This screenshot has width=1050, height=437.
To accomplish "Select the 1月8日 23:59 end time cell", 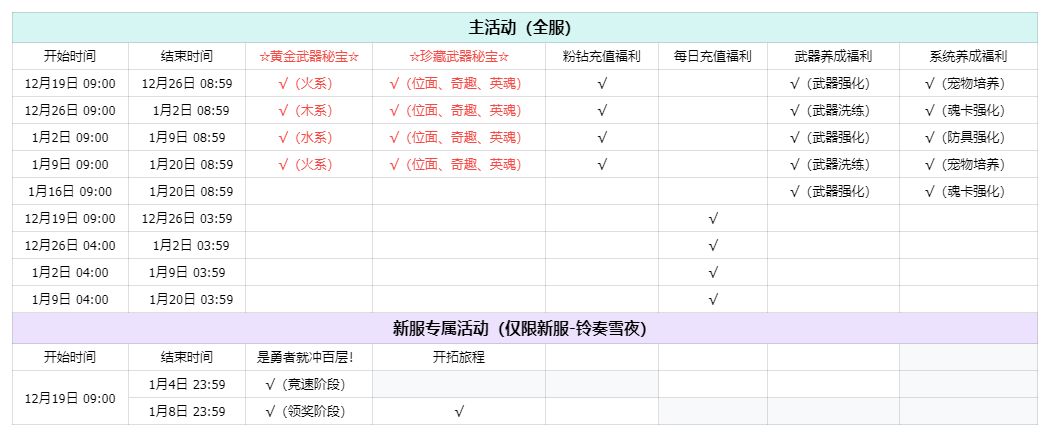I will point(186,411).
